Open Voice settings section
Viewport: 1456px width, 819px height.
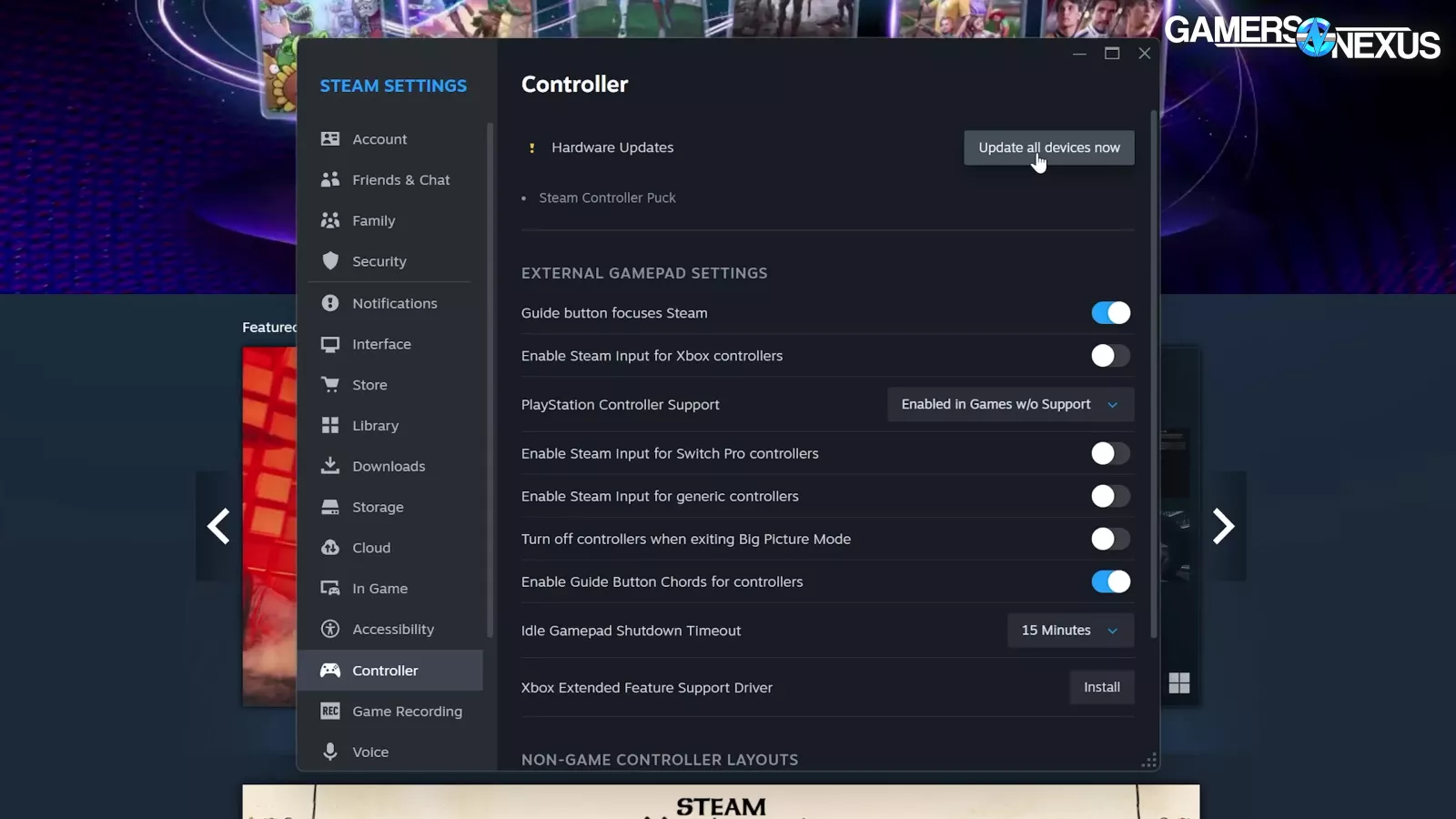(390, 752)
